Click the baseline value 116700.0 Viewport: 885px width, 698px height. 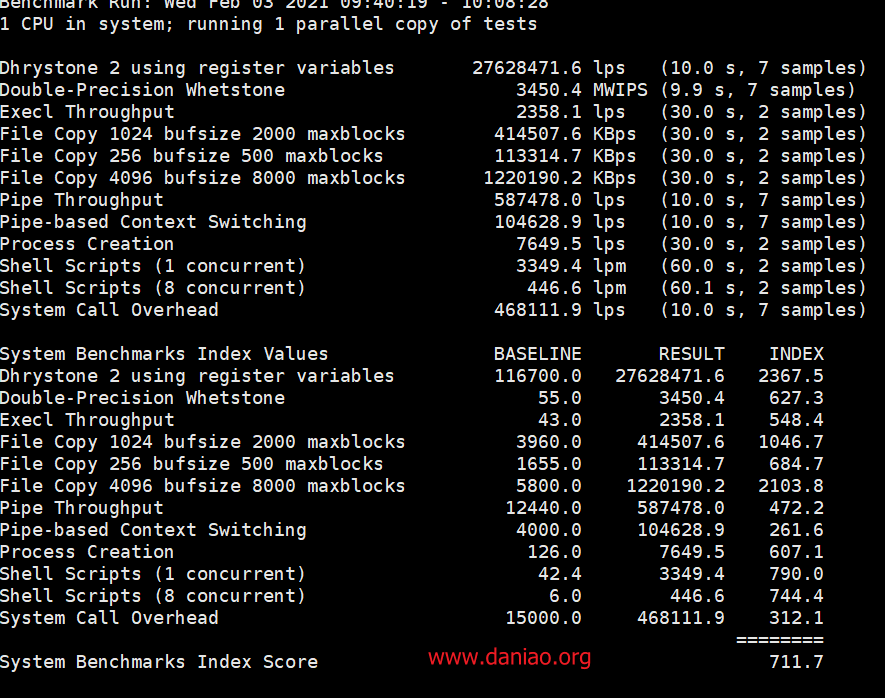[537, 376]
